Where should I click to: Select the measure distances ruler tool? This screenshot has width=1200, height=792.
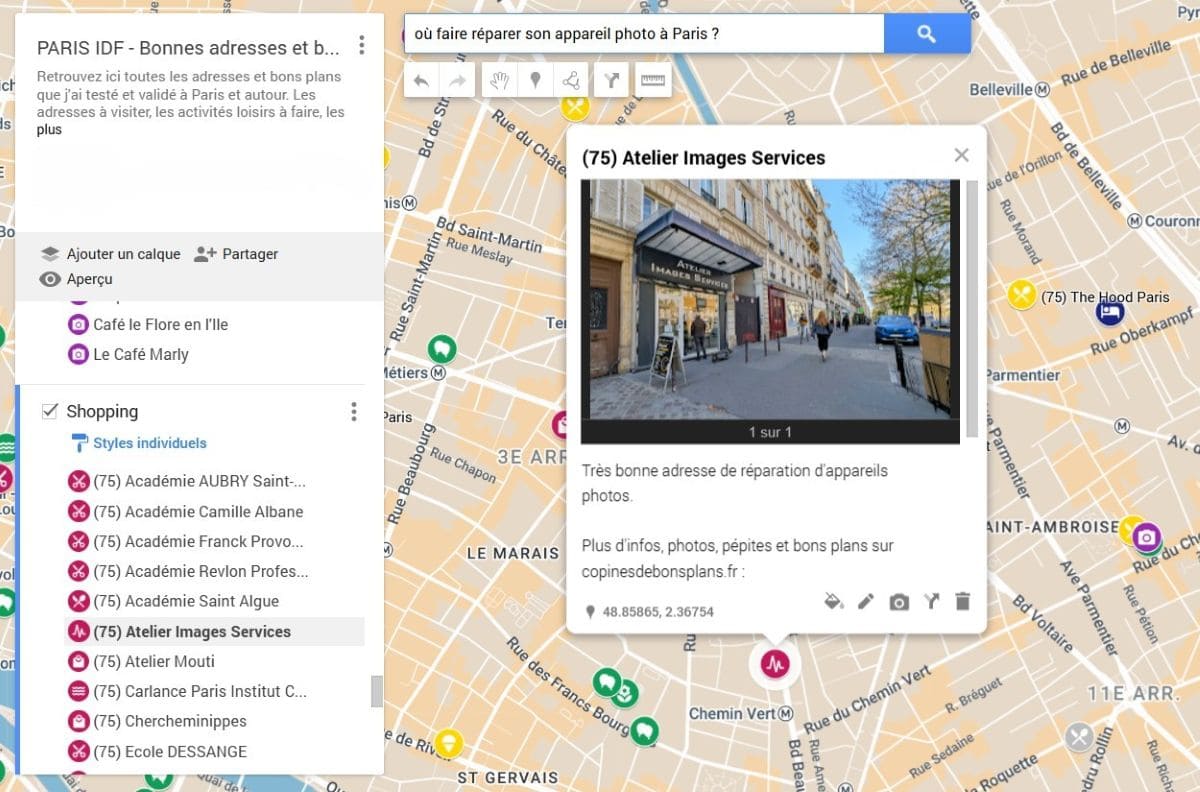click(x=653, y=81)
